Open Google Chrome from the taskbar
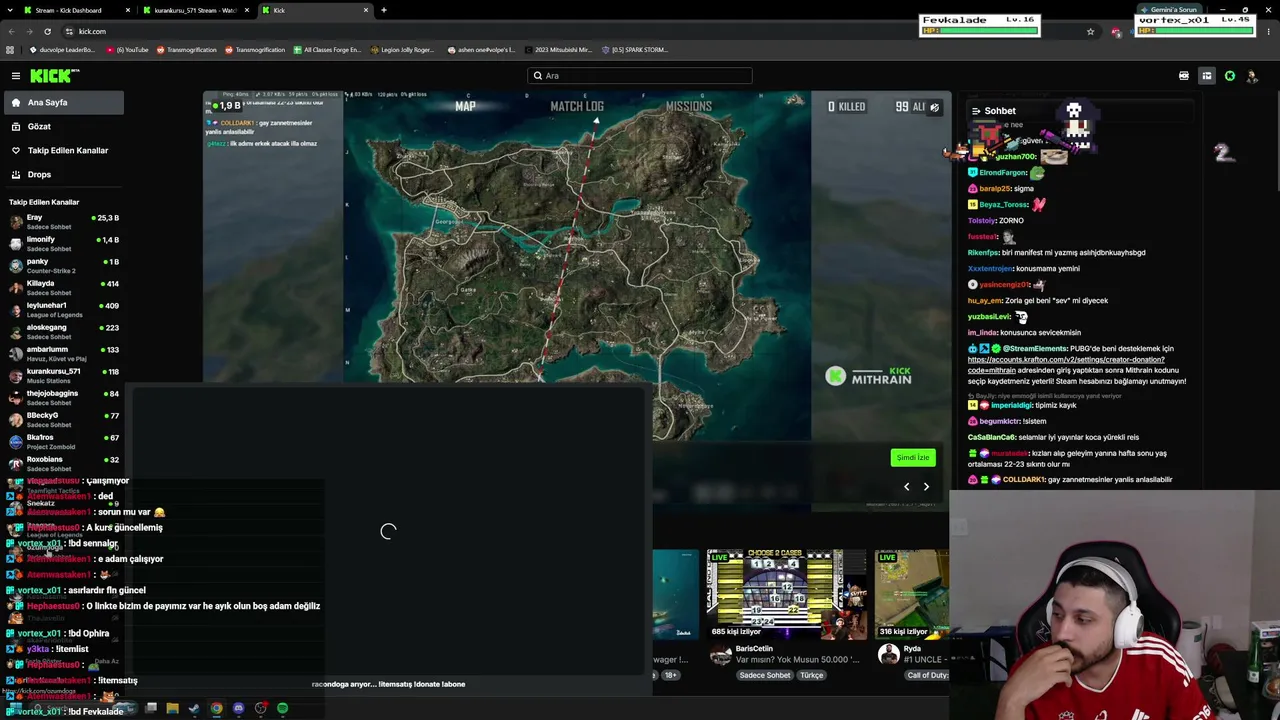The height and width of the screenshot is (720, 1280). [x=216, y=708]
